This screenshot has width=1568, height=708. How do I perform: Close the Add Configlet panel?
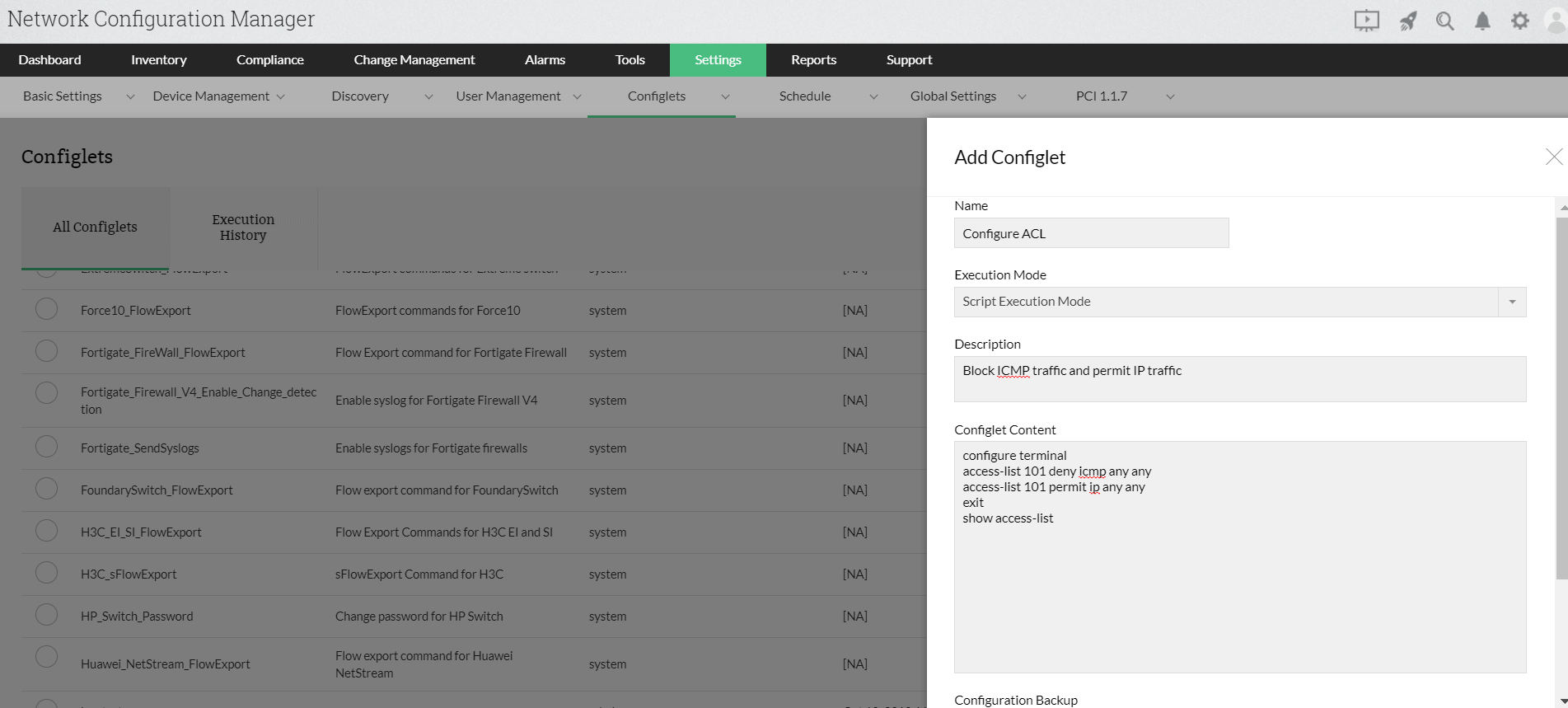coord(1553,157)
